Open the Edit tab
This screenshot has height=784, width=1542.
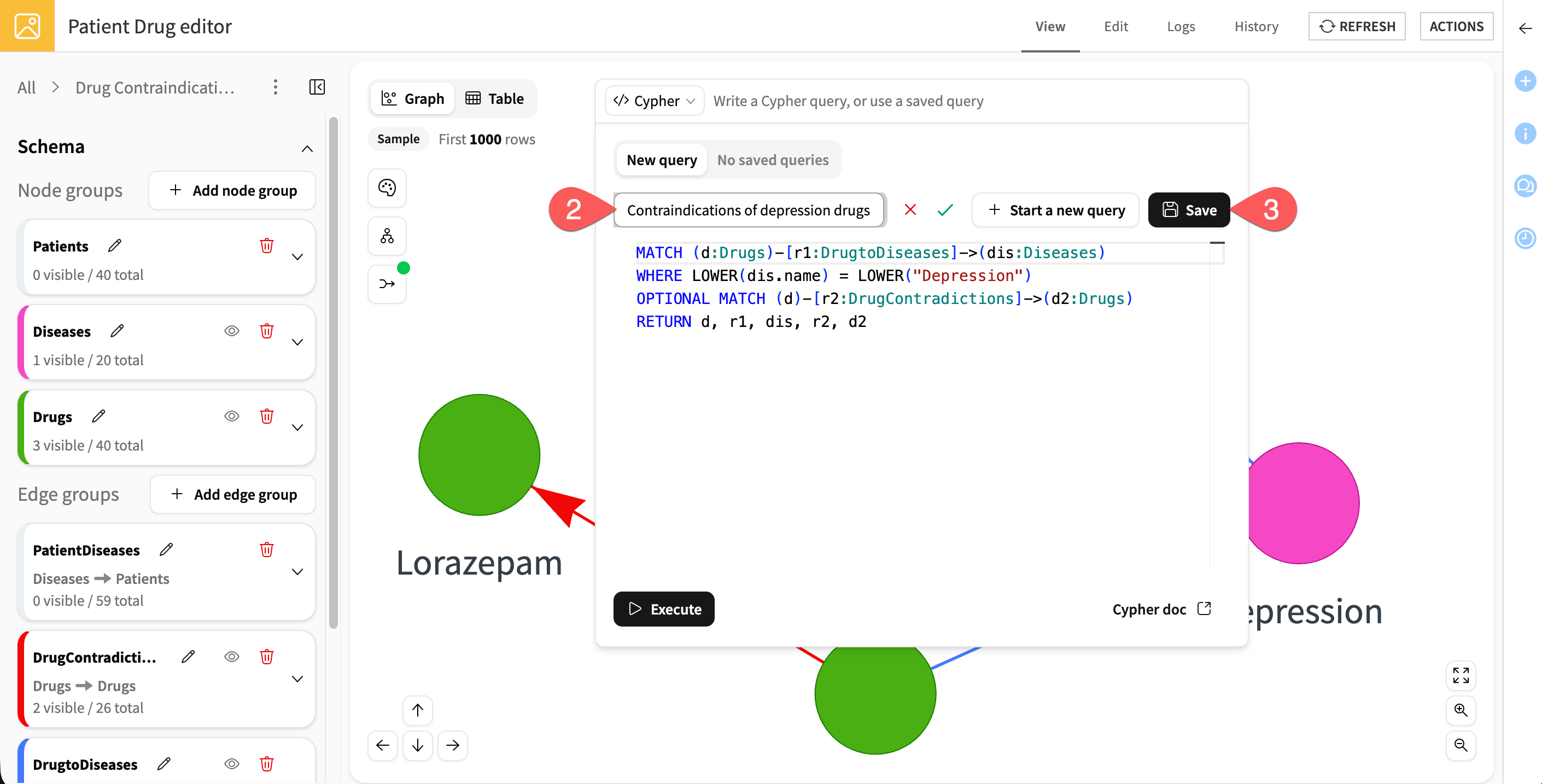click(1116, 26)
